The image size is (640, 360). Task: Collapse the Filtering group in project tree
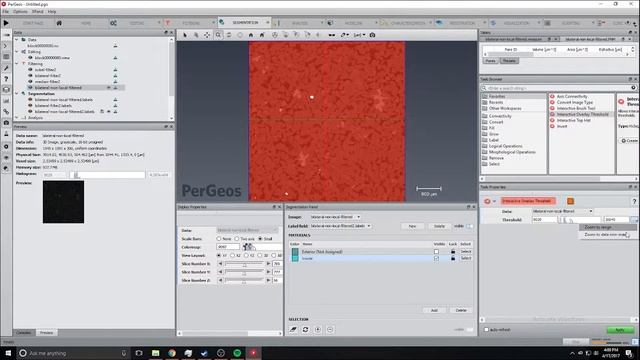[17, 64]
